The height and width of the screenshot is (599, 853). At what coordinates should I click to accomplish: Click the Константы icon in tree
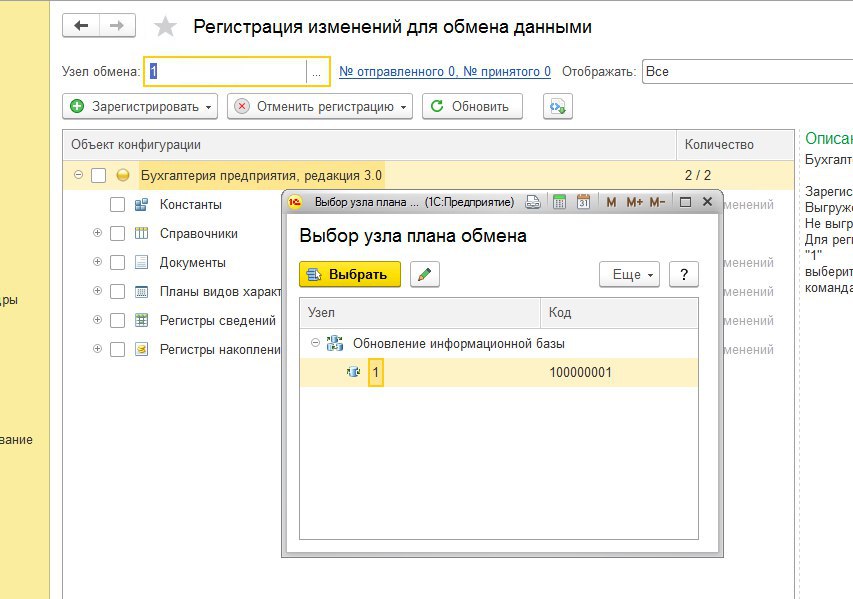point(141,205)
